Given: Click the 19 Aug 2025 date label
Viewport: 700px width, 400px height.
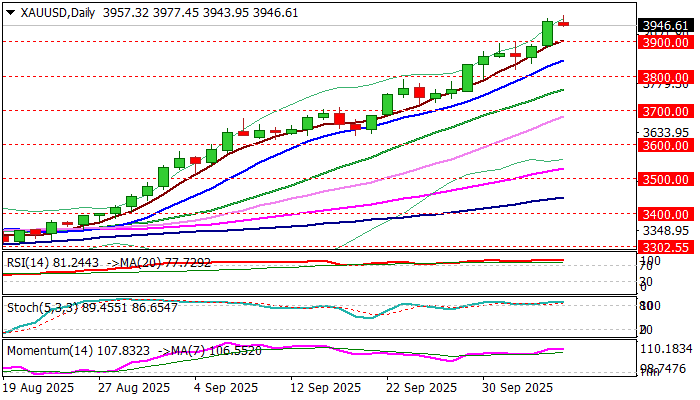Looking at the screenshot, I should 40,386.
